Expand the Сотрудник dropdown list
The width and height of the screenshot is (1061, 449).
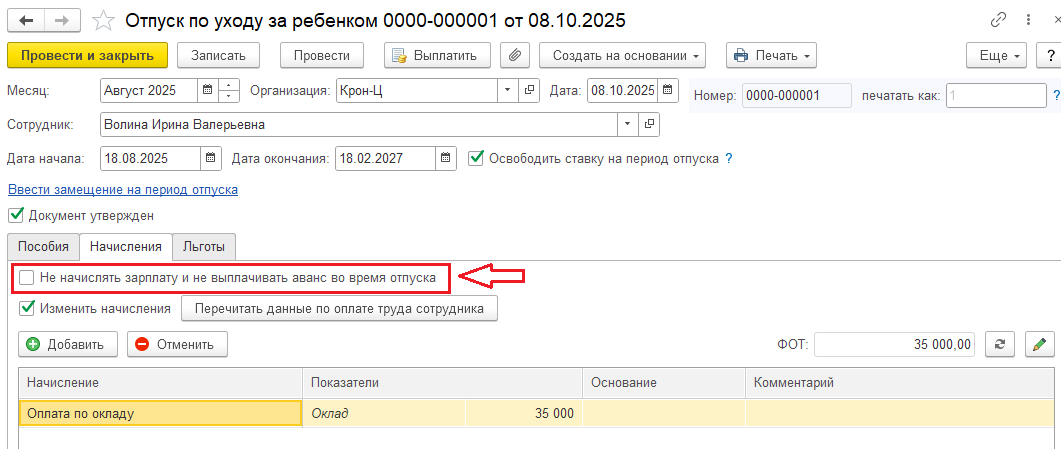(x=628, y=124)
